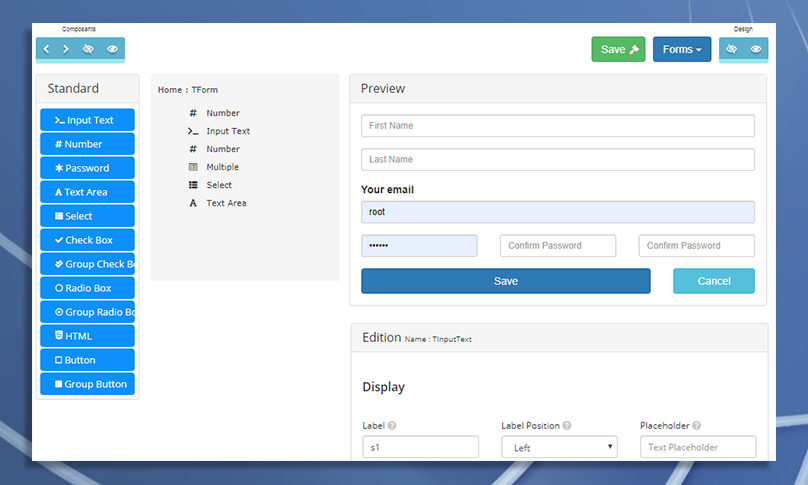Select the Multiple item in form tree
Screen dimensions: 808x485
222,167
